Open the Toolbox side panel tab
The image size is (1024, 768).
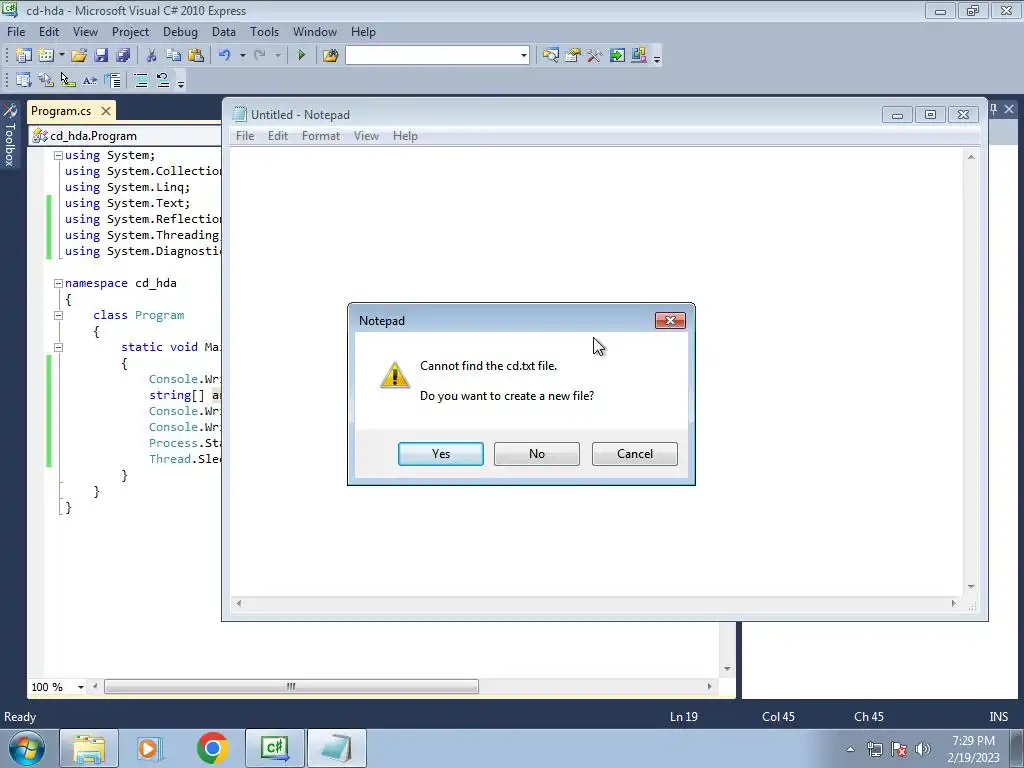pyautogui.click(x=10, y=136)
